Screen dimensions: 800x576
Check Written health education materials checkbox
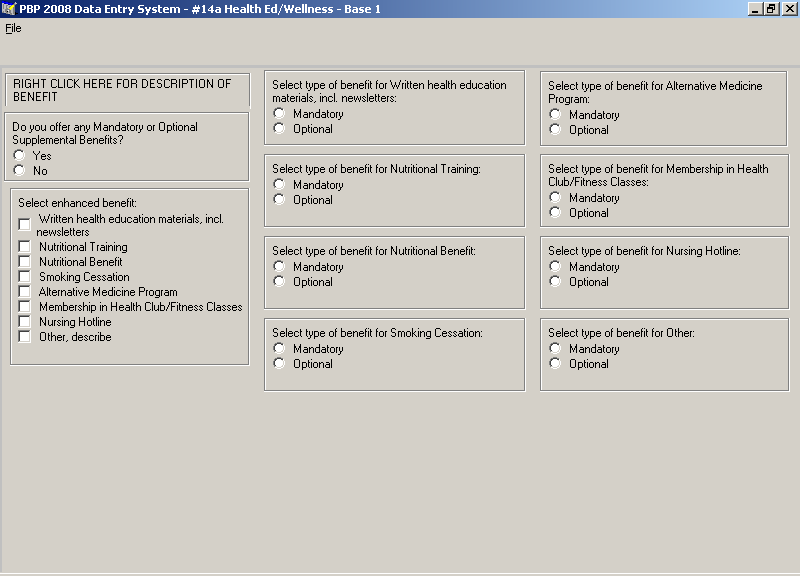click(24, 224)
